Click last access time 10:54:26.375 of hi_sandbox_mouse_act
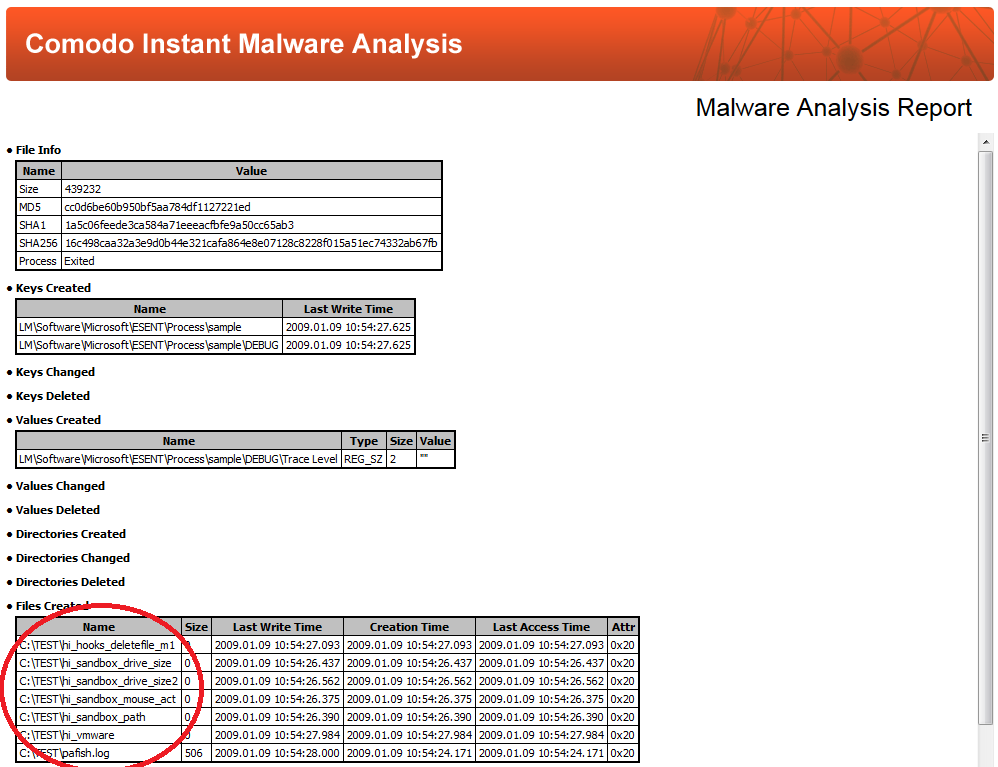998x767 pixels. [x=541, y=699]
